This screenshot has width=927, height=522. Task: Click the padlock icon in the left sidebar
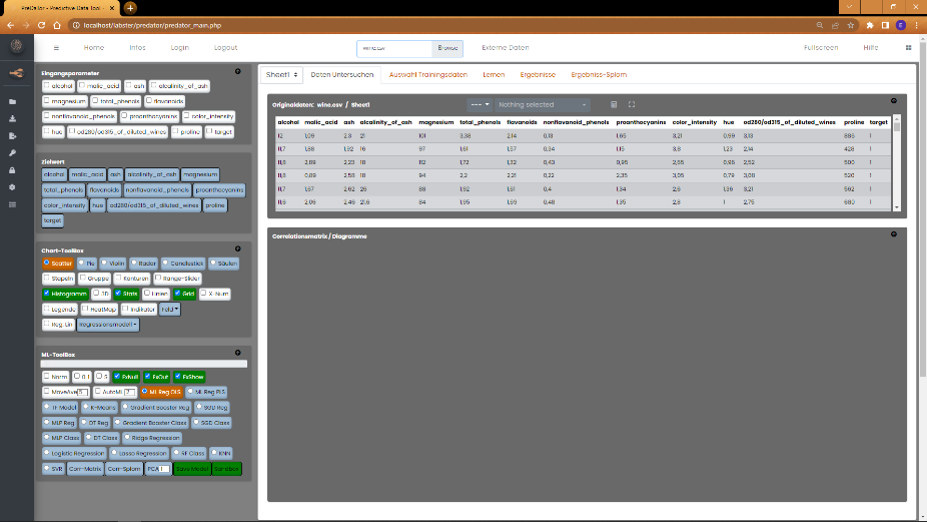(13, 170)
